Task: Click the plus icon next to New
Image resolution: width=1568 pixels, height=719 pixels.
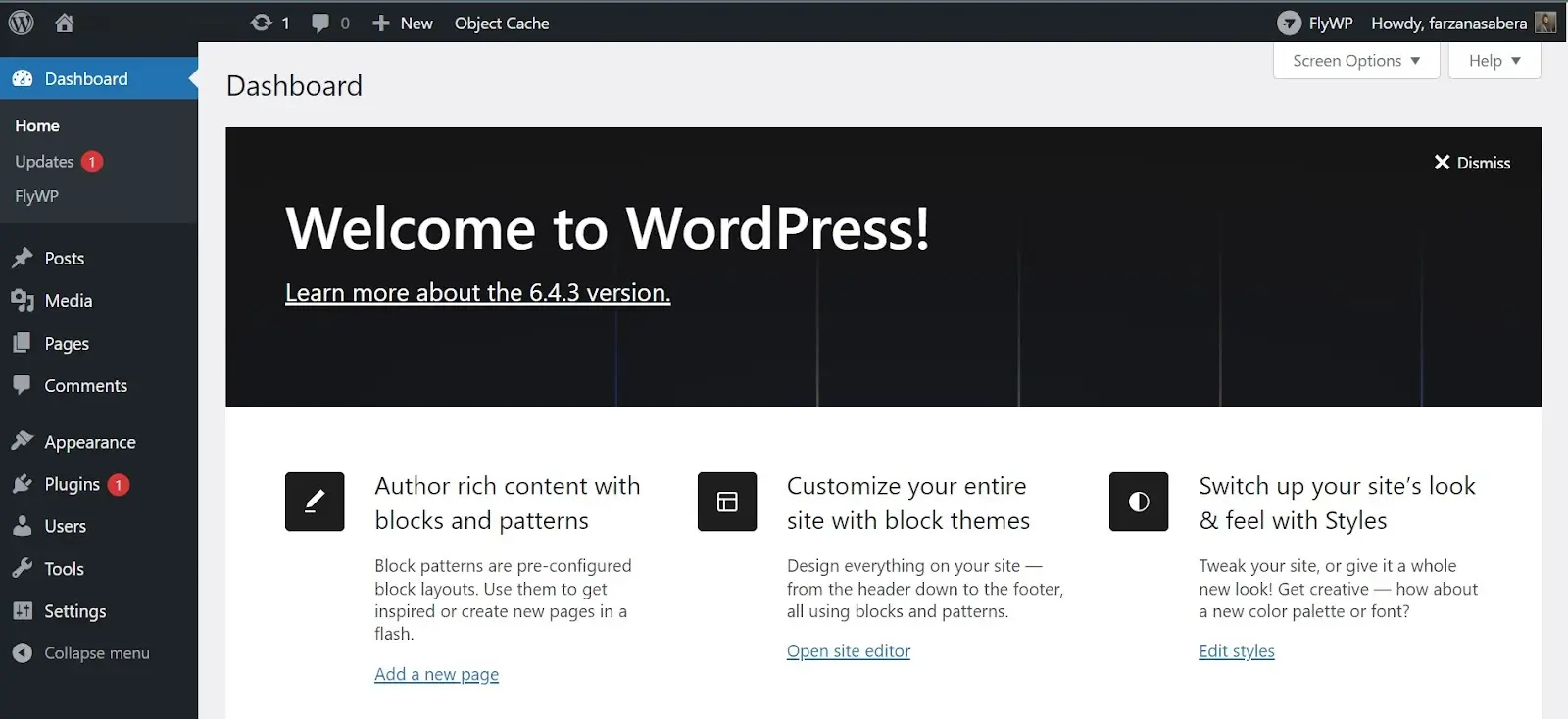Action: coord(381,24)
